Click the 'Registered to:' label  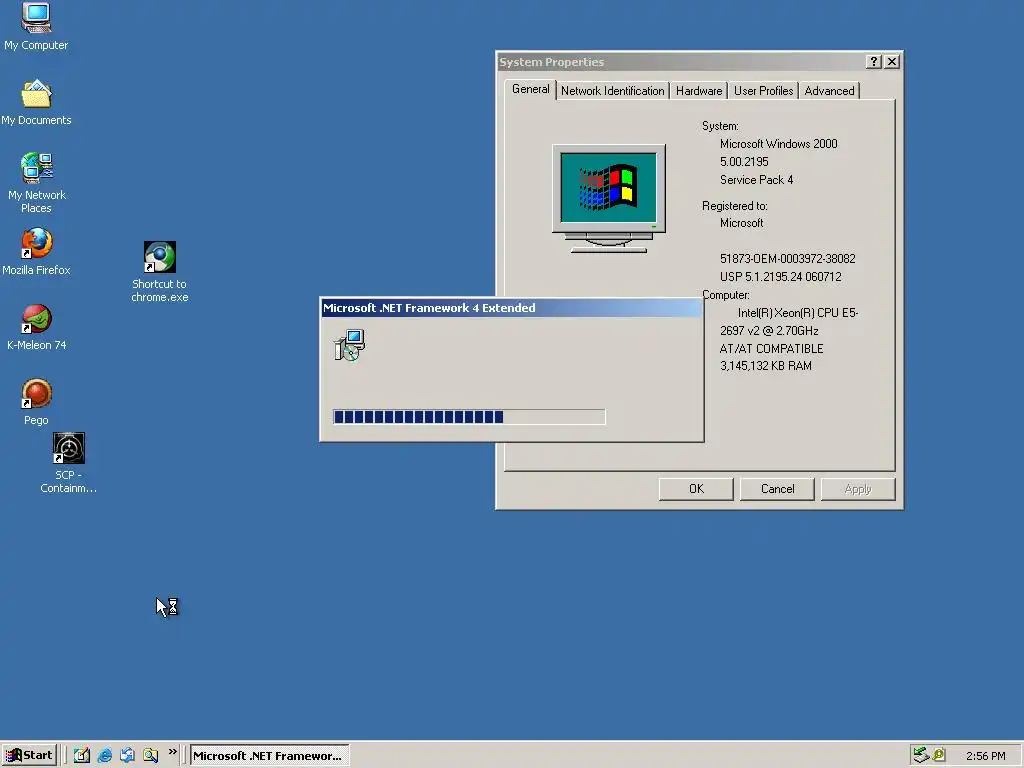735,206
